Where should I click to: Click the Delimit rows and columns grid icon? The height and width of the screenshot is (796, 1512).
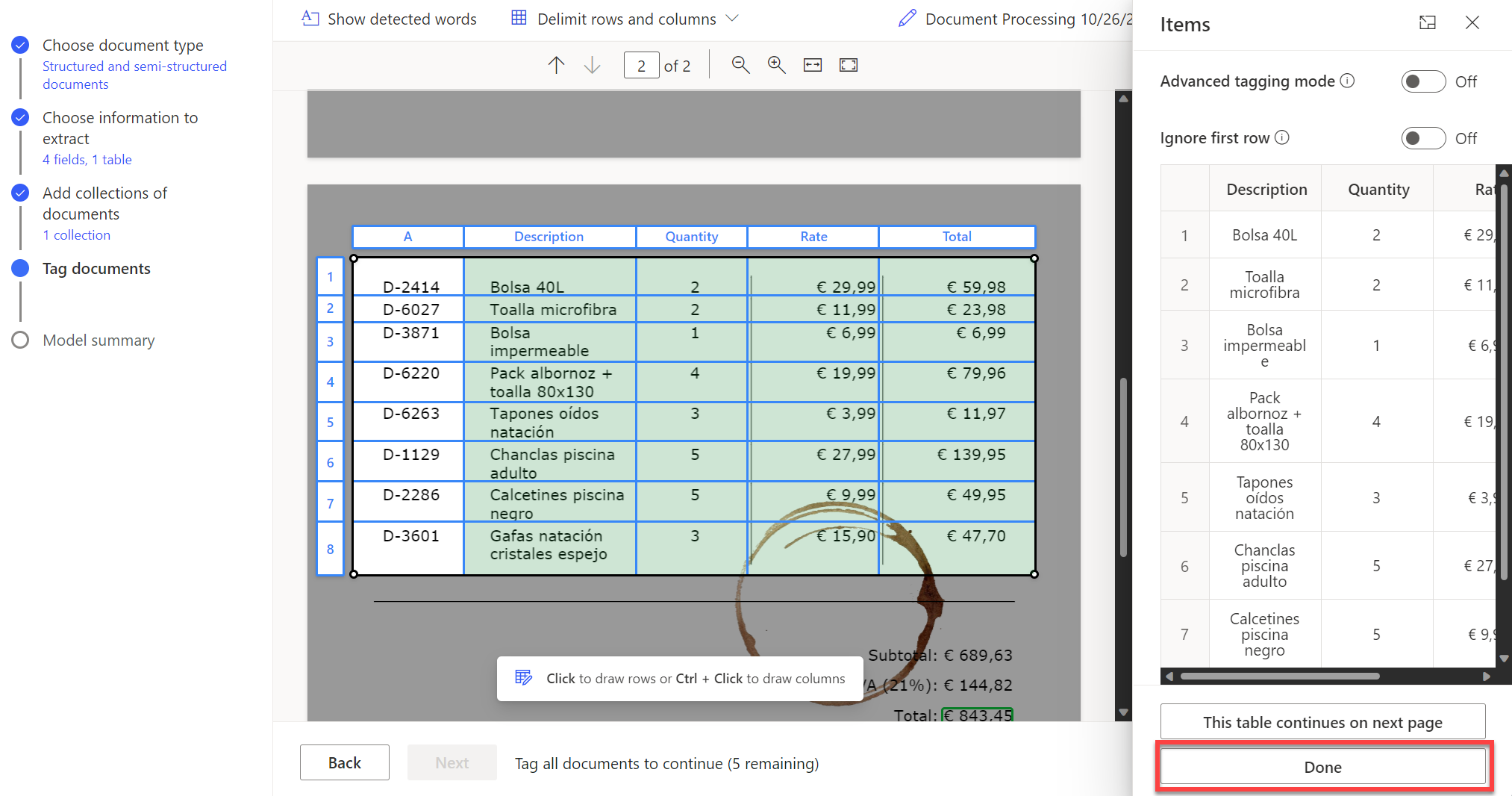(x=518, y=18)
